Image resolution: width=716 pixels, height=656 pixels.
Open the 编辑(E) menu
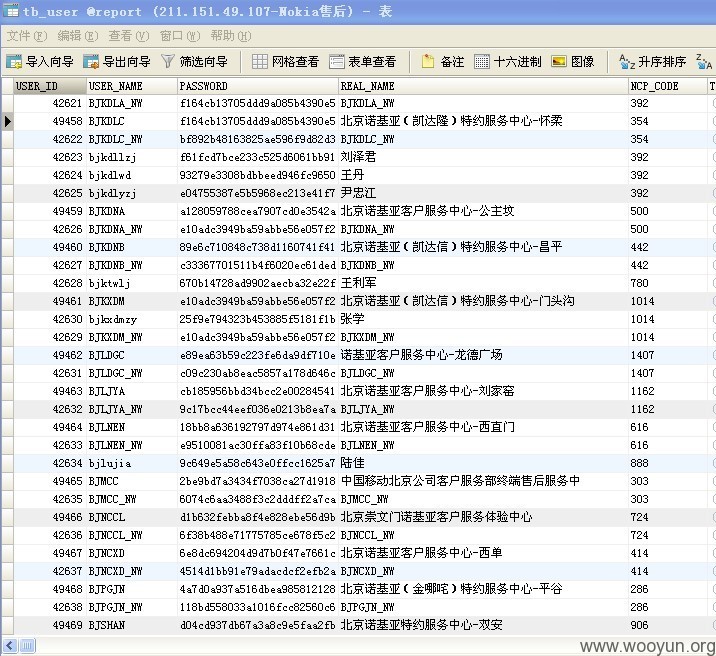78,36
